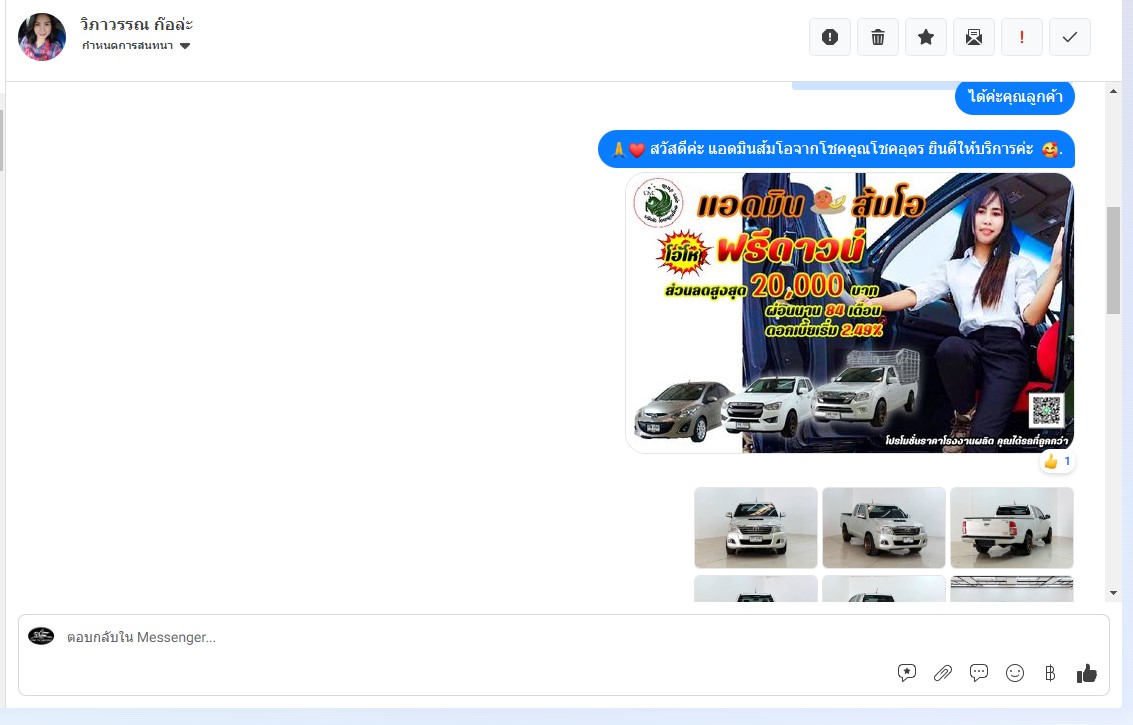Attach a file using the paperclip icon
This screenshot has width=1133, height=725.
click(943, 673)
